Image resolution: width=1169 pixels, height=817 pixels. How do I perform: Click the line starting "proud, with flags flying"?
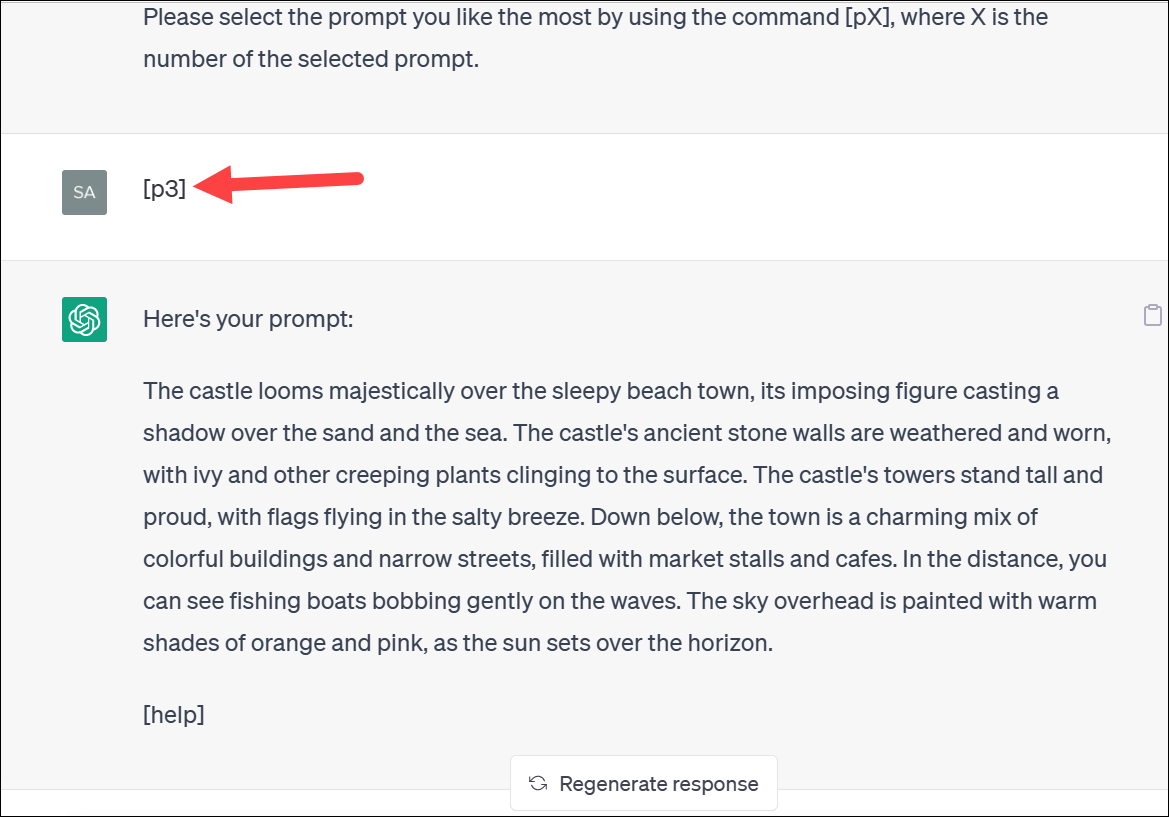click(x=590, y=517)
